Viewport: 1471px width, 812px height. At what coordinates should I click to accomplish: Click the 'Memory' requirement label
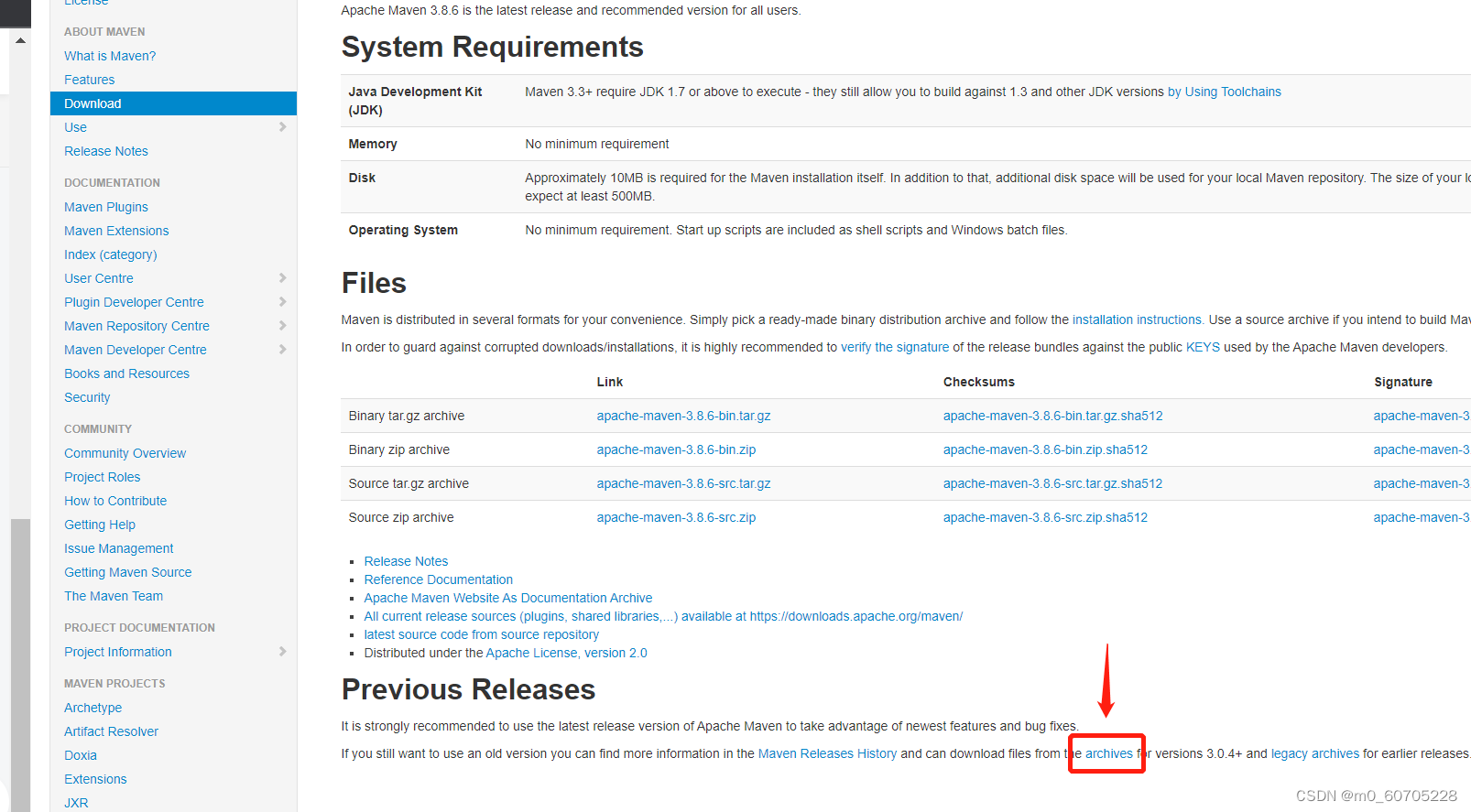click(x=373, y=144)
